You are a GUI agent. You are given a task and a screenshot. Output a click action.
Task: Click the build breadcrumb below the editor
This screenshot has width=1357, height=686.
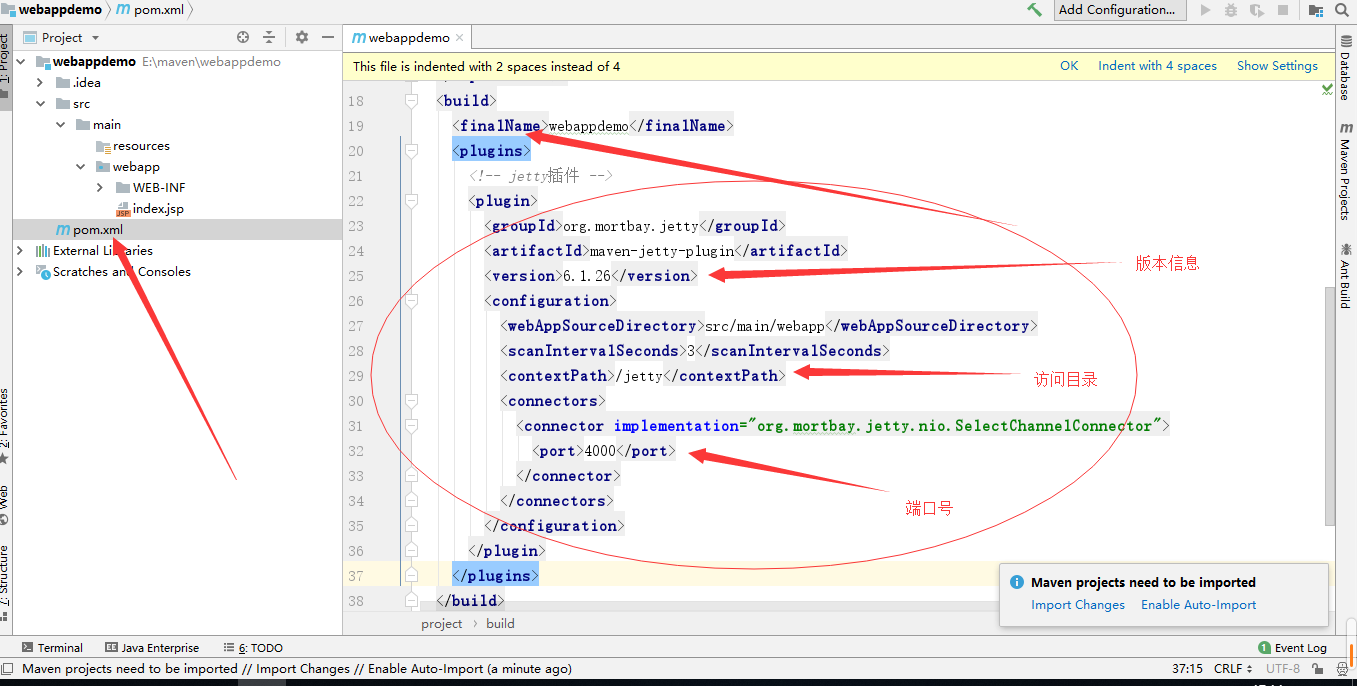(x=500, y=624)
